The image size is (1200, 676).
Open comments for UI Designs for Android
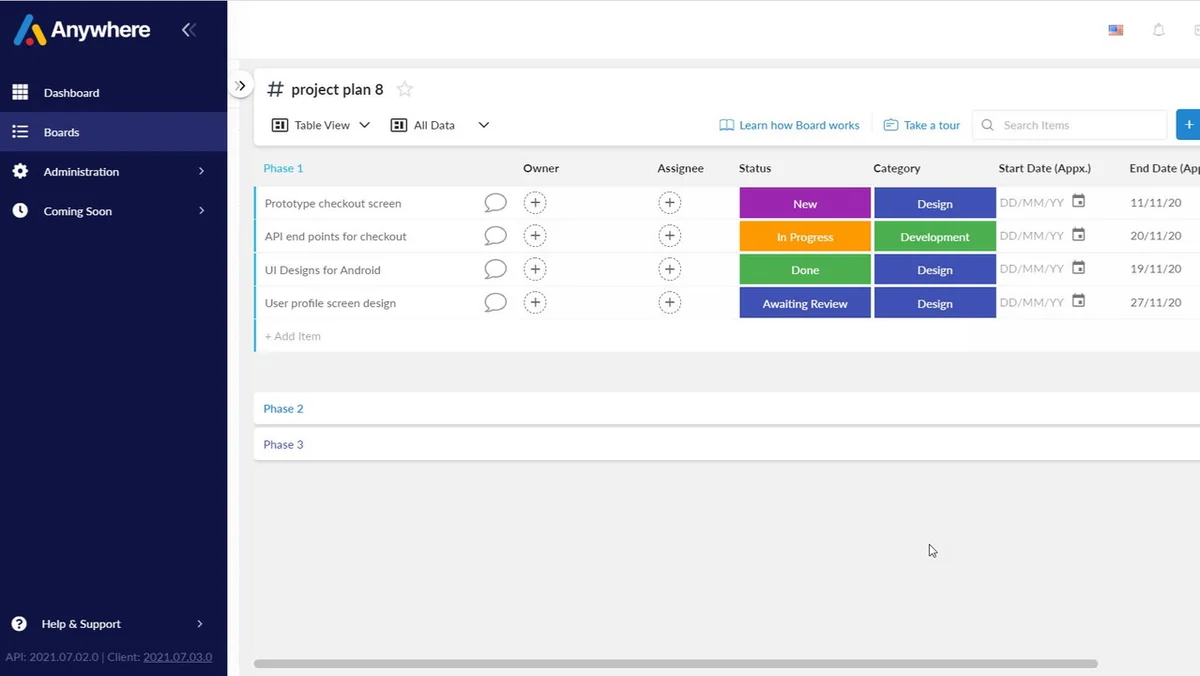click(495, 269)
